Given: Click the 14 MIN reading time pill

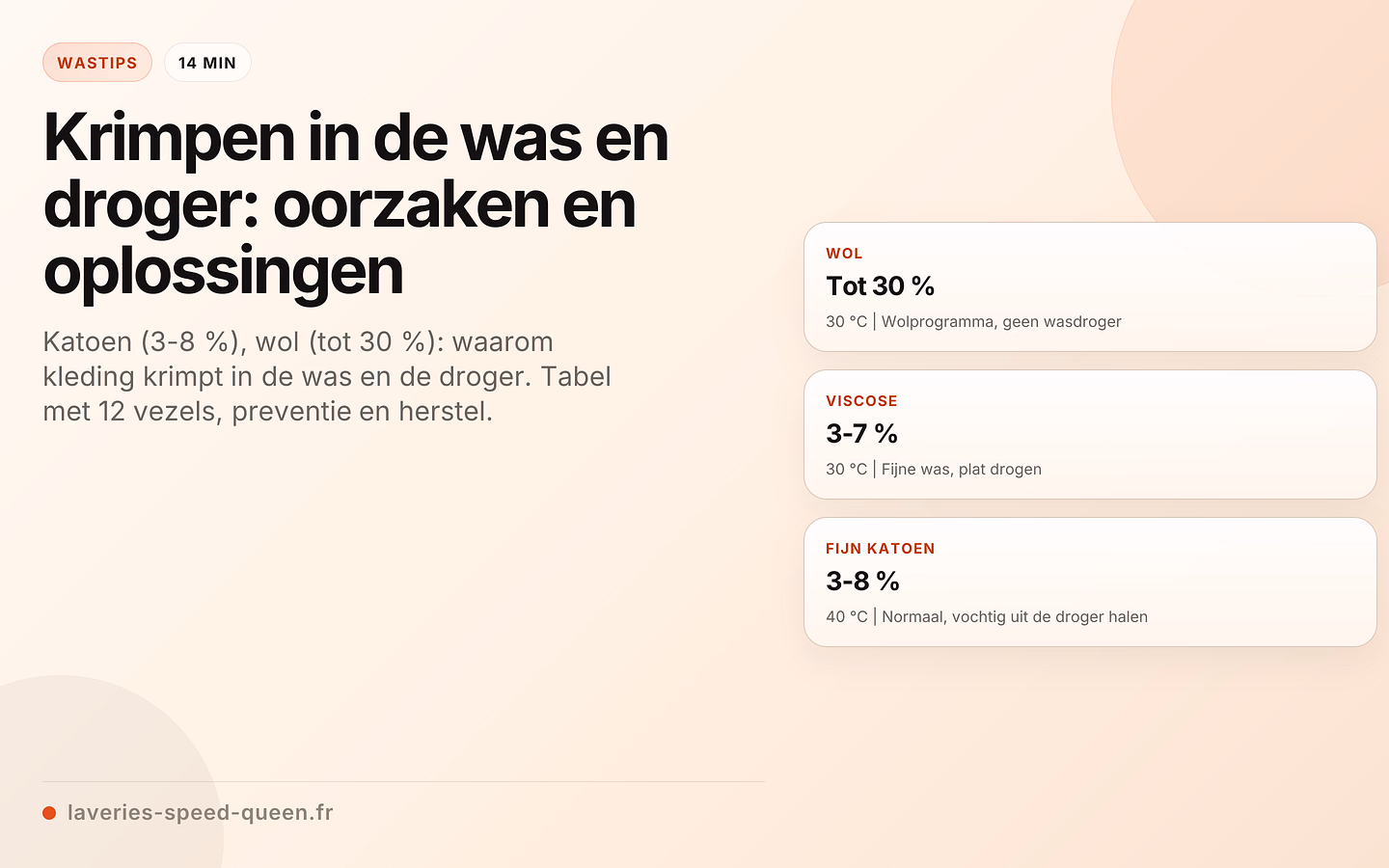Looking at the screenshot, I should coord(207,63).
